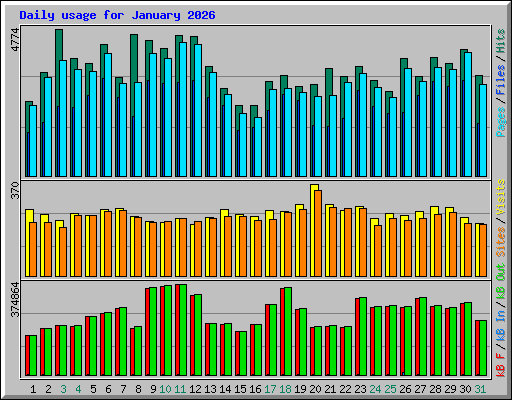Click weekend day label 10

(165, 389)
